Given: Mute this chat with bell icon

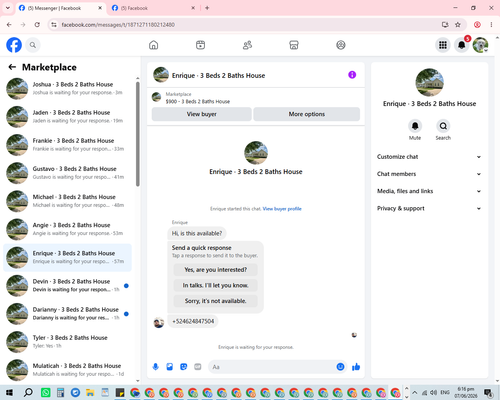Looking at the screenshot, I should pyautogui.click(x=415, y=126).
